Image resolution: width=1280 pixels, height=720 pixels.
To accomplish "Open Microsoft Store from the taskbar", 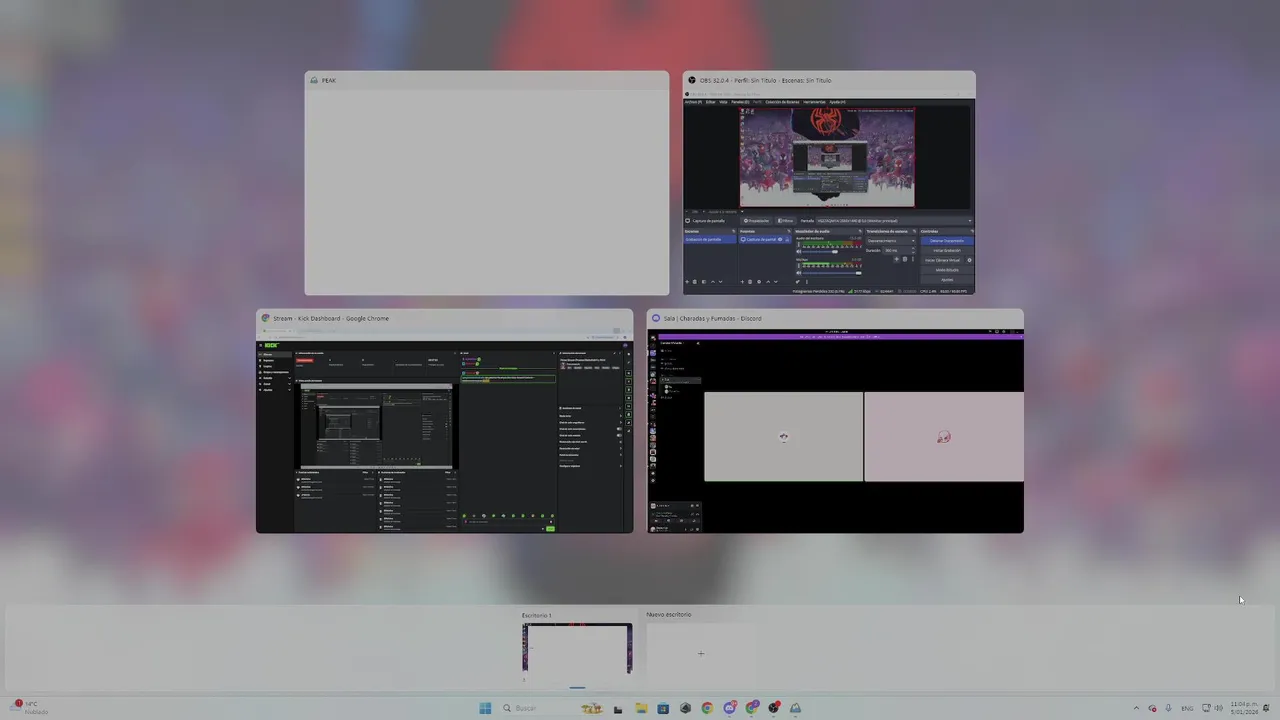I will (663, 708).
